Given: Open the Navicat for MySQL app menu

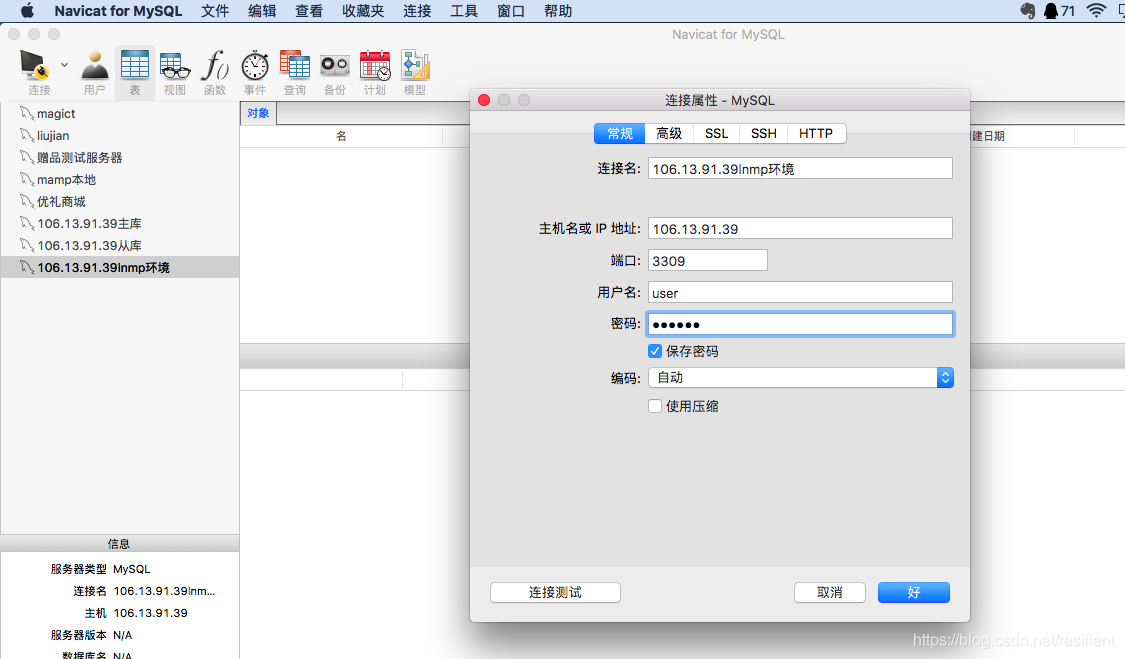Looking at the screenshot, I should (118, 11).
